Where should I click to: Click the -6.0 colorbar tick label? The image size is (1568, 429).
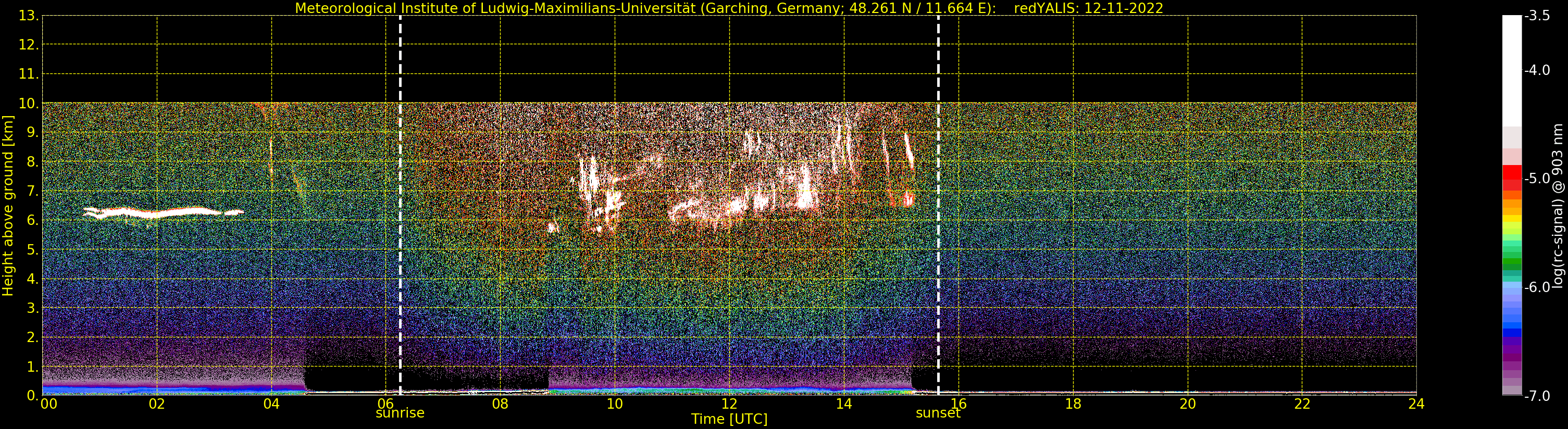[1537, 287]
